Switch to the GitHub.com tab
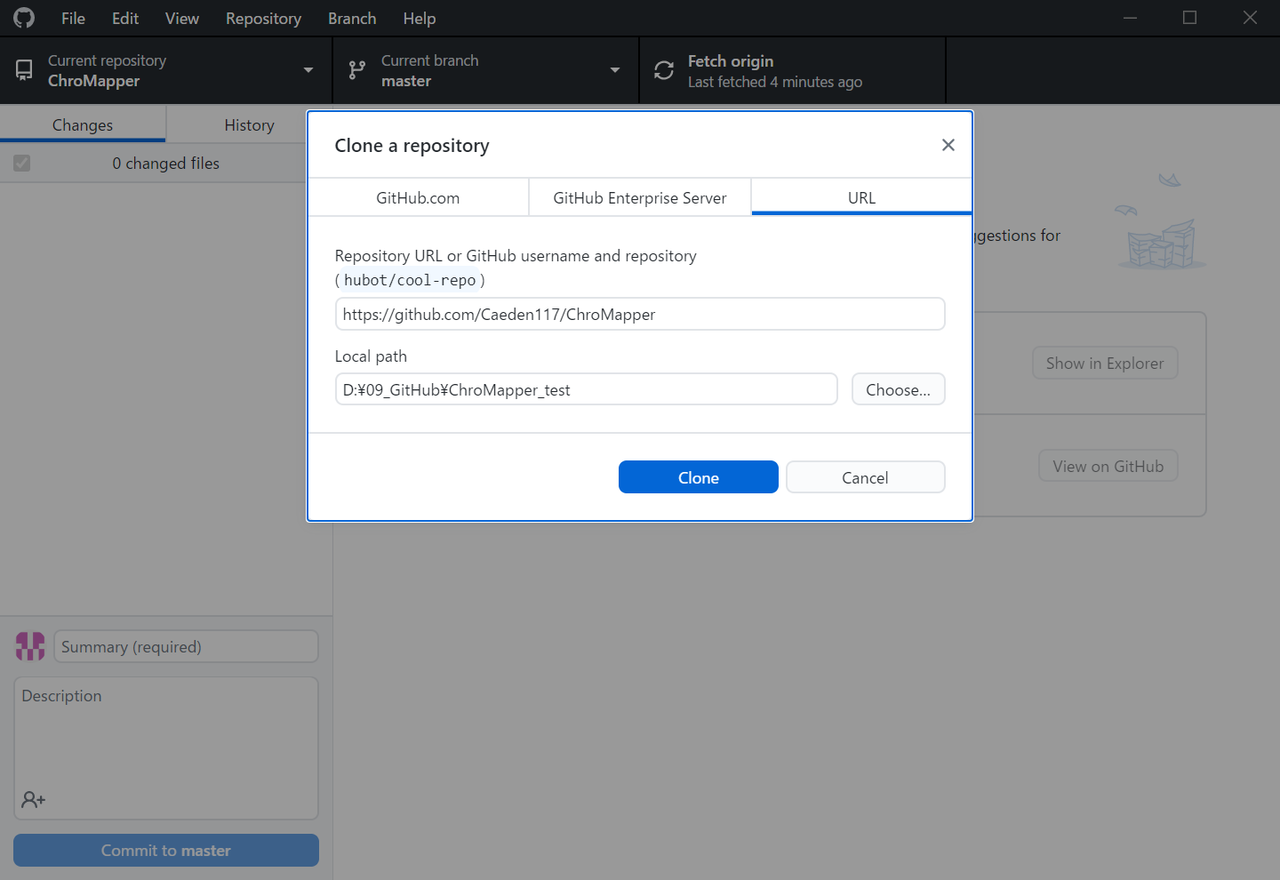 pos(418,198)
